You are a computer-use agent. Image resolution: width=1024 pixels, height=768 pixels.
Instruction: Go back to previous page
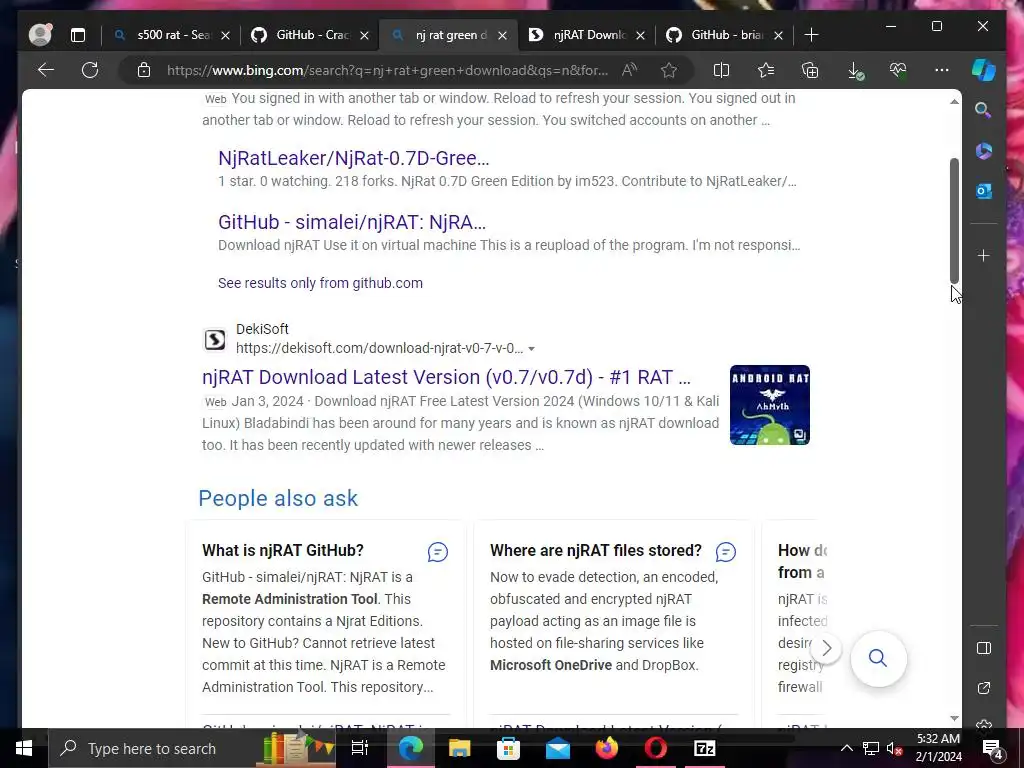(46, 70)
